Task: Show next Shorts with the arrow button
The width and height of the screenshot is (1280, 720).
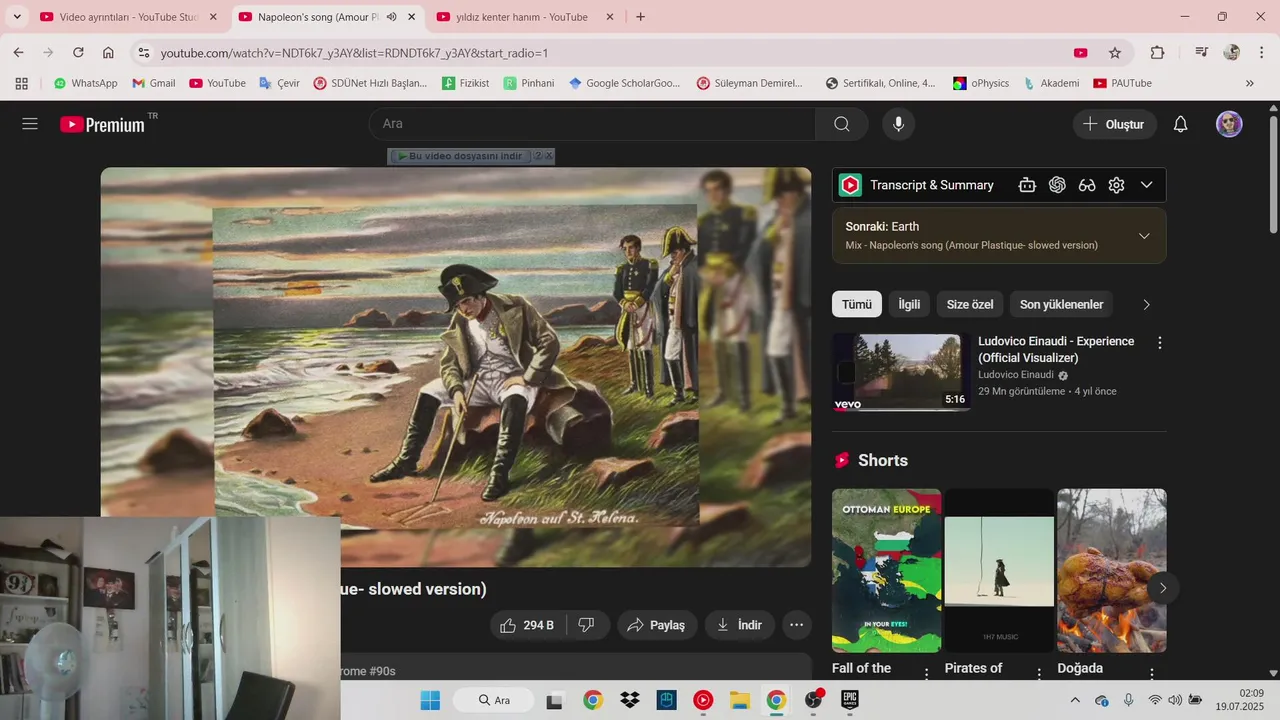Action: tap(1162, 588)
